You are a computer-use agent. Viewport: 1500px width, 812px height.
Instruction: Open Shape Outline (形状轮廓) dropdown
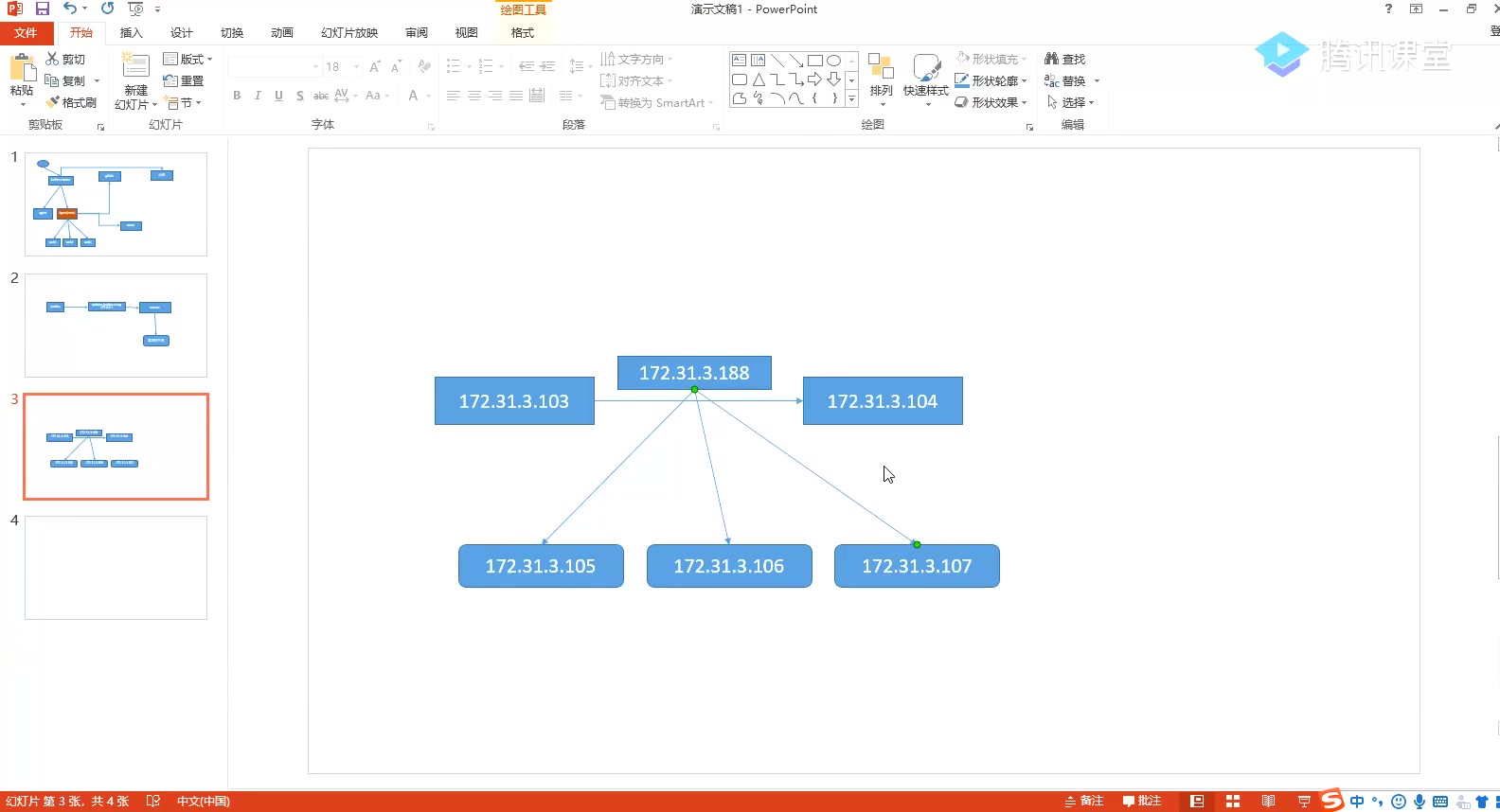[991, 80]
